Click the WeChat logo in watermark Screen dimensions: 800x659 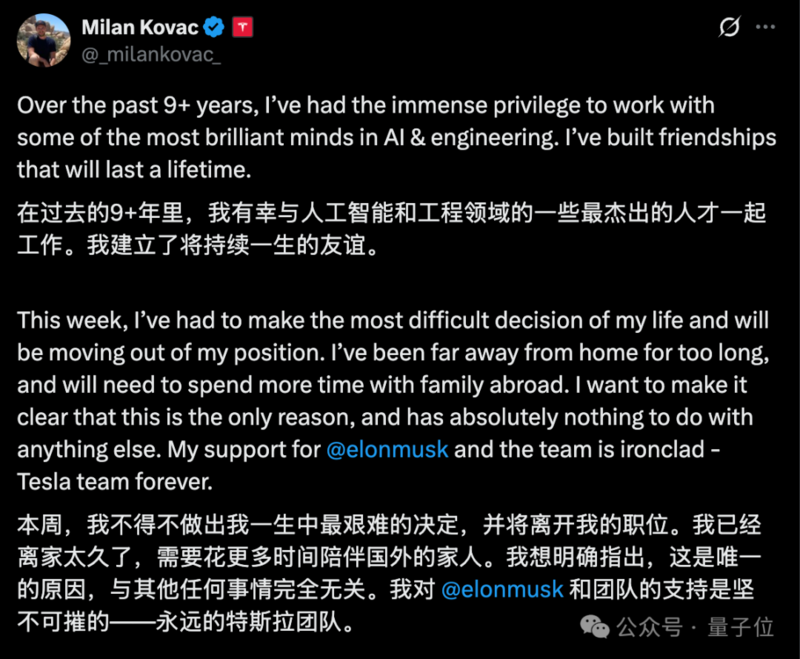pos(594,626)
